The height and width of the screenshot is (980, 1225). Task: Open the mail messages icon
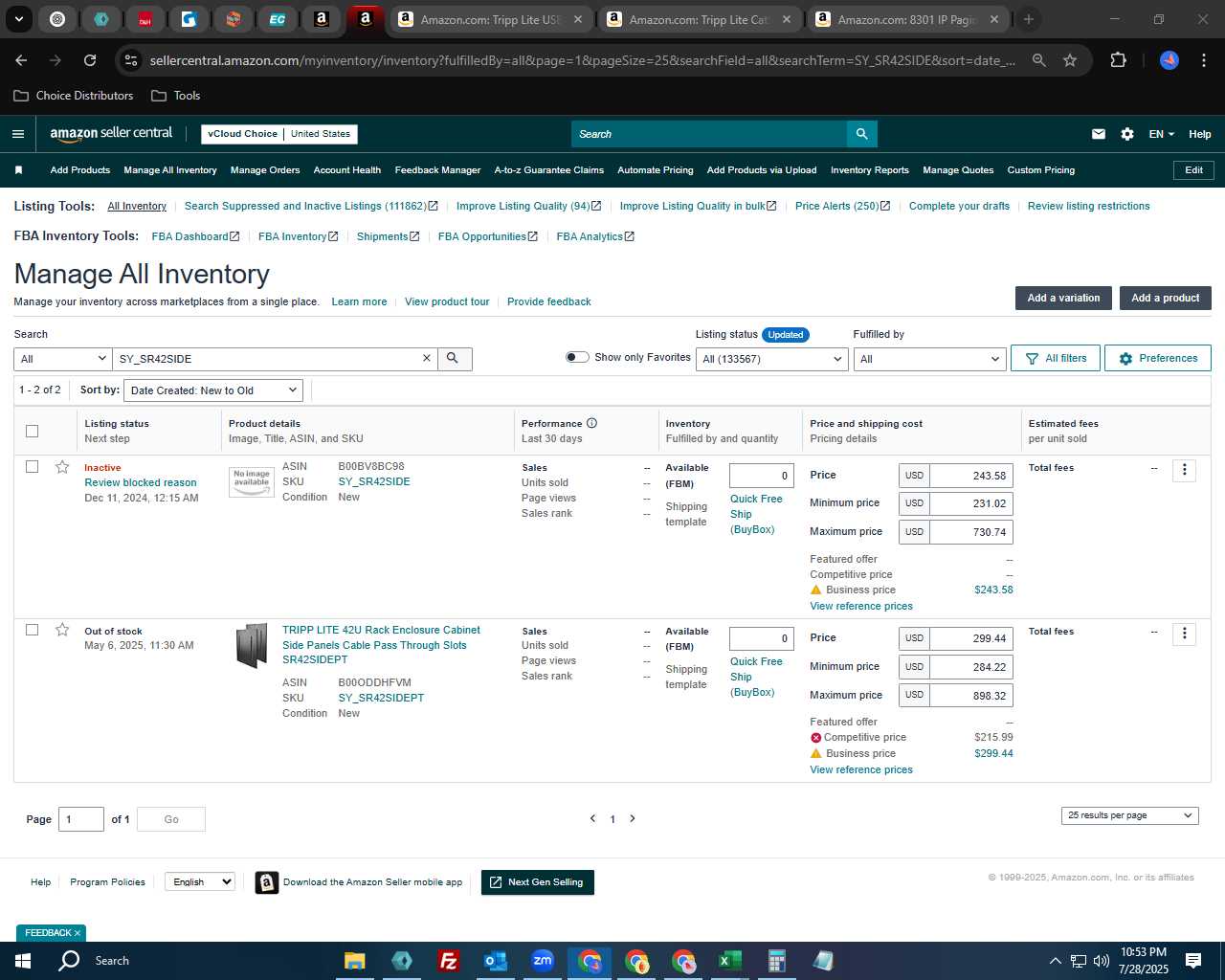coord(1099,134)
